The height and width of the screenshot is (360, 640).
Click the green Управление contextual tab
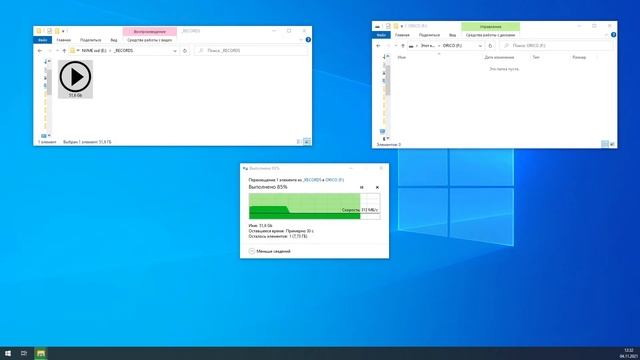point(491,27)
